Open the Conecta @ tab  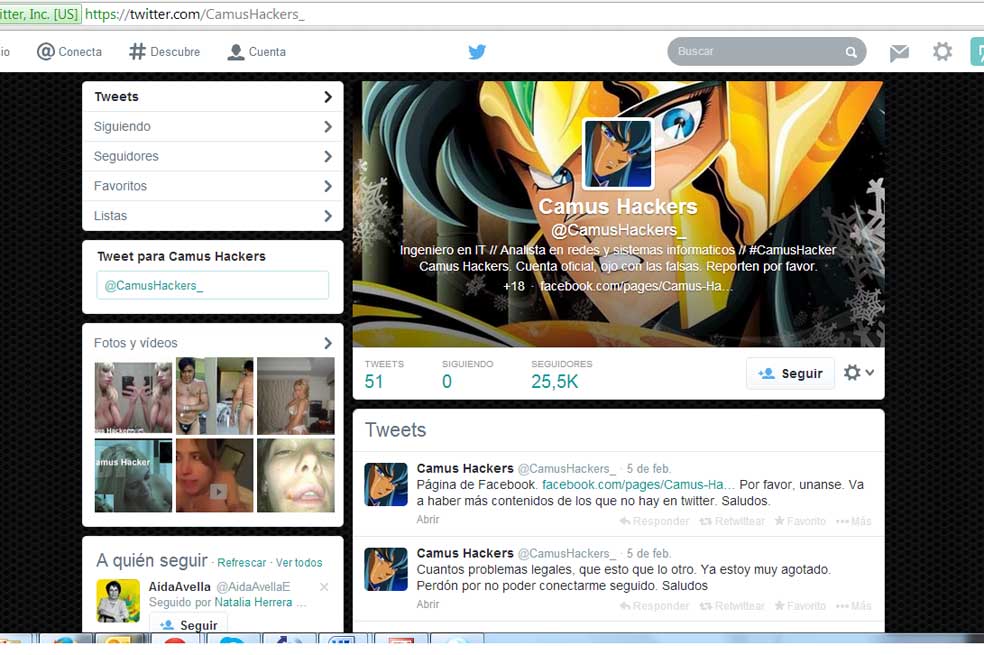point(69,51)
